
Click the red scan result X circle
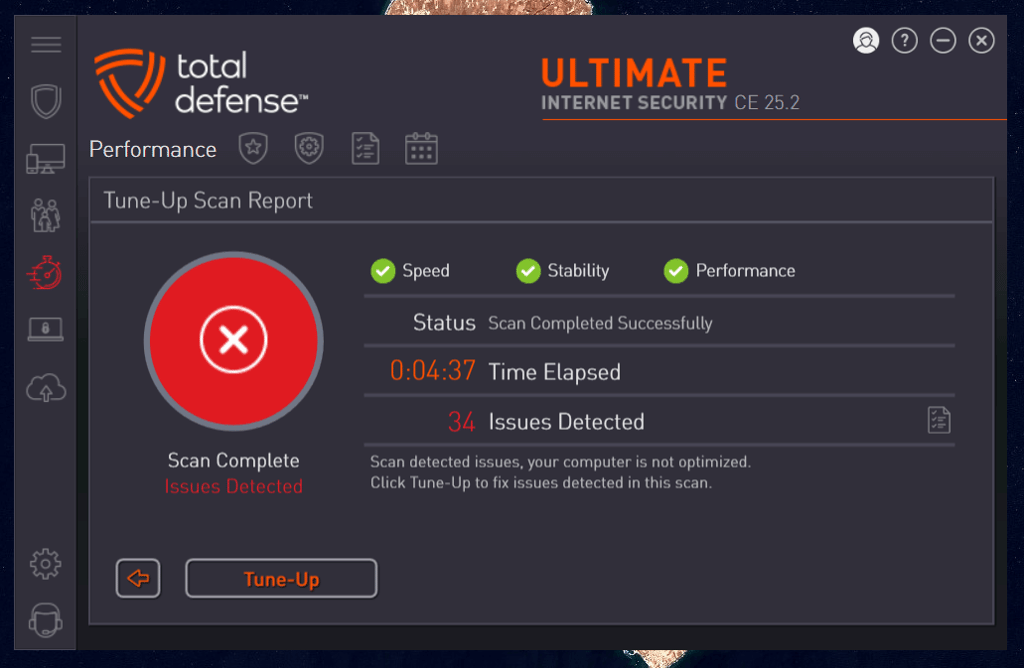pos(234,340)
